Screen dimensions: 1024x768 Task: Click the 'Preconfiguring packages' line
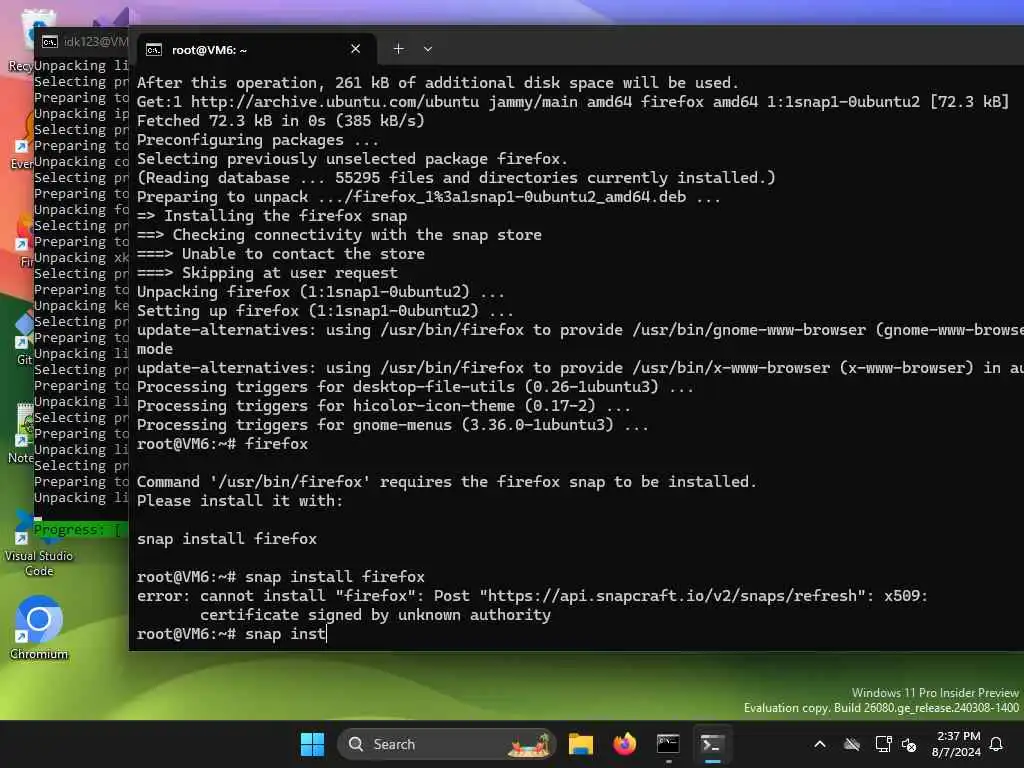[257, 140]
